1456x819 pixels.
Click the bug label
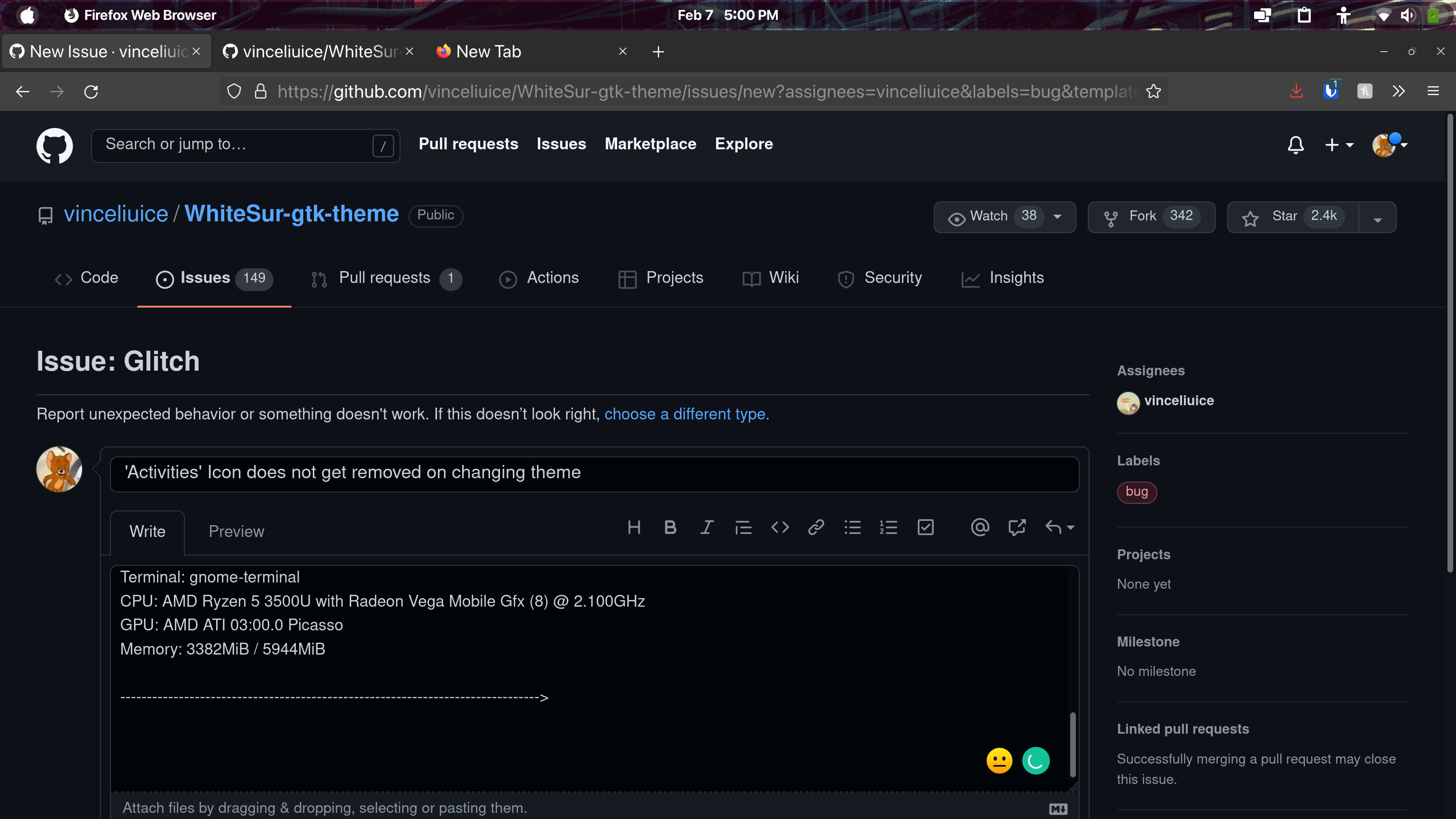tap(1137, 492)
